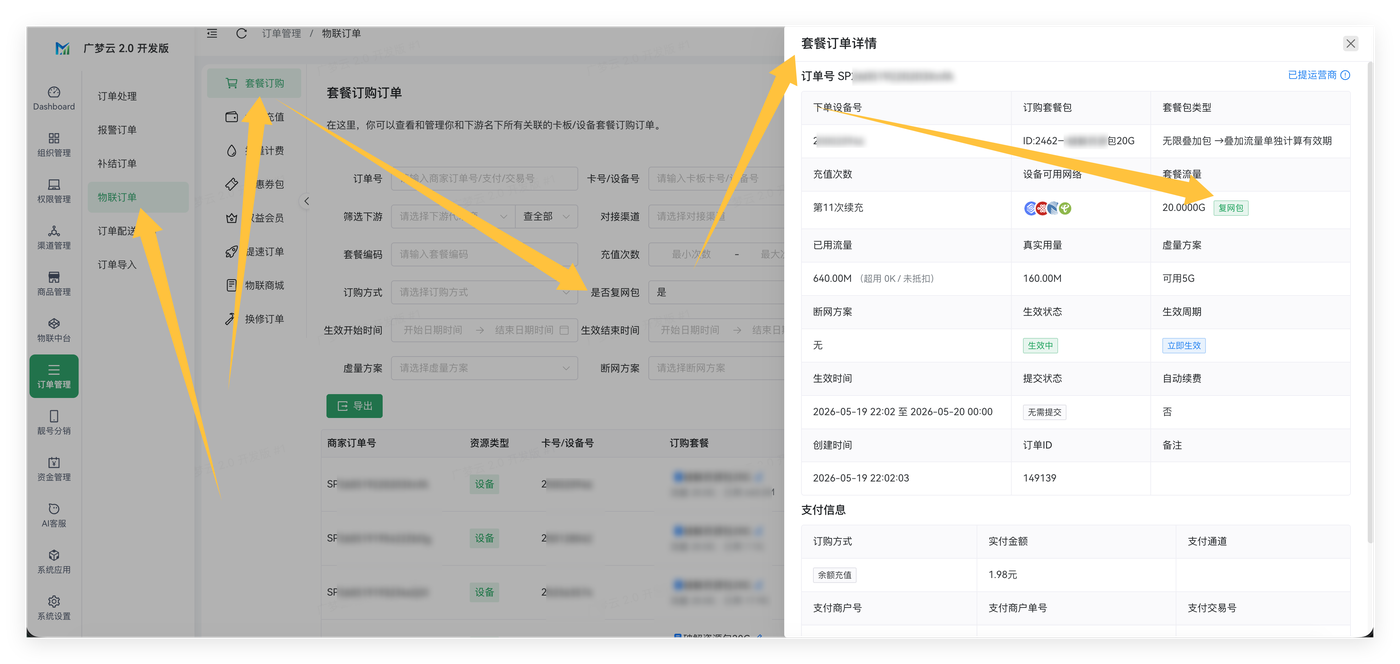Open 组织管理 in the sidebar

click(x=54, y=144)
